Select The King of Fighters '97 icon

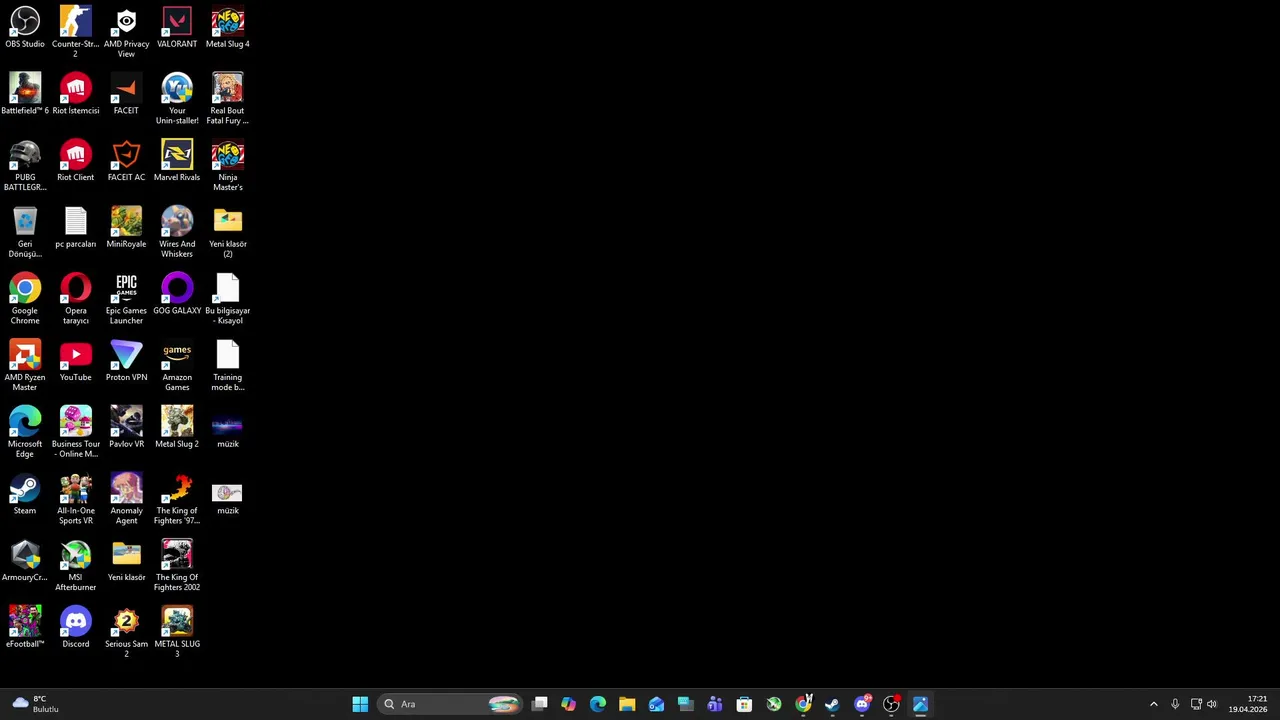[177, 499]
